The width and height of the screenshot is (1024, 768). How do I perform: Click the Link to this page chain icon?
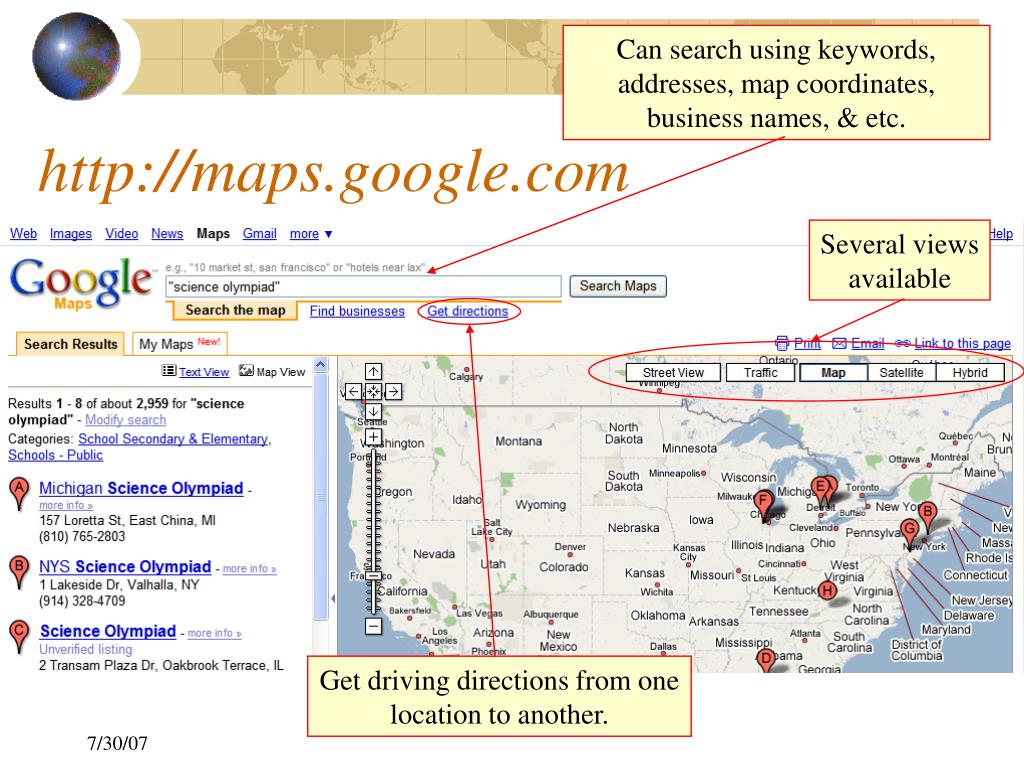point(903,343)
